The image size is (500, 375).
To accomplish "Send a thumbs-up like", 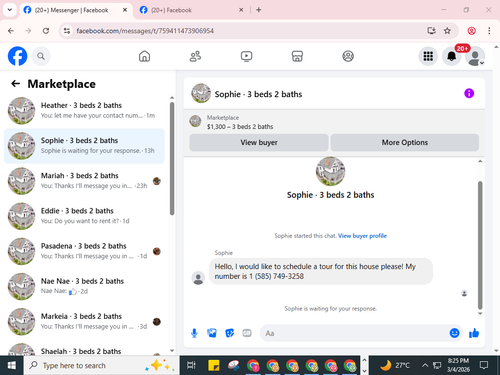I will coord(474,333).
